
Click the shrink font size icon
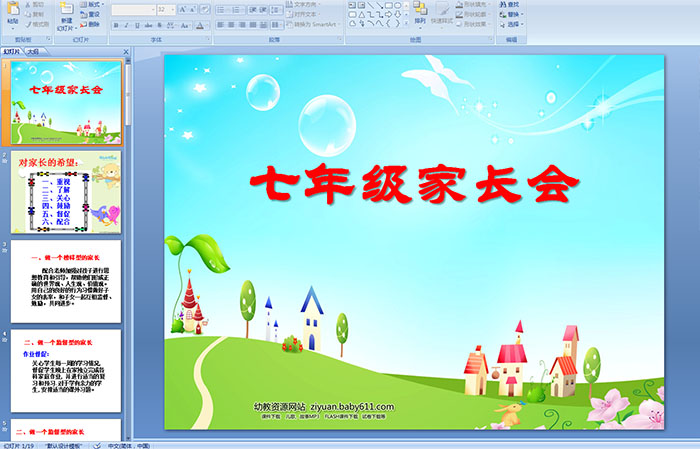point(192,9)
